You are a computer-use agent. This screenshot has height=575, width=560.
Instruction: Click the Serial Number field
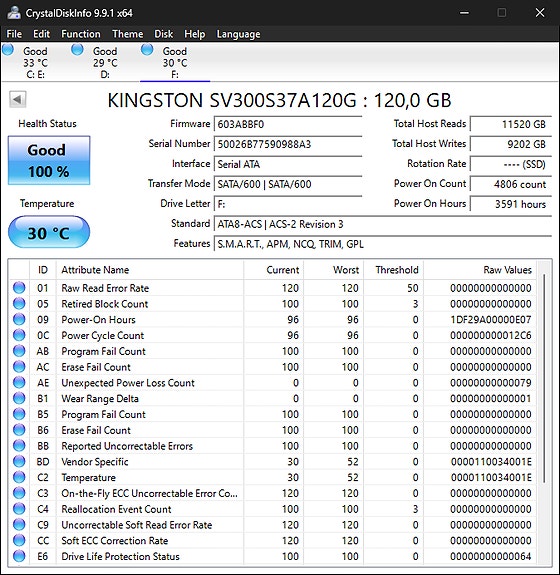288,144
